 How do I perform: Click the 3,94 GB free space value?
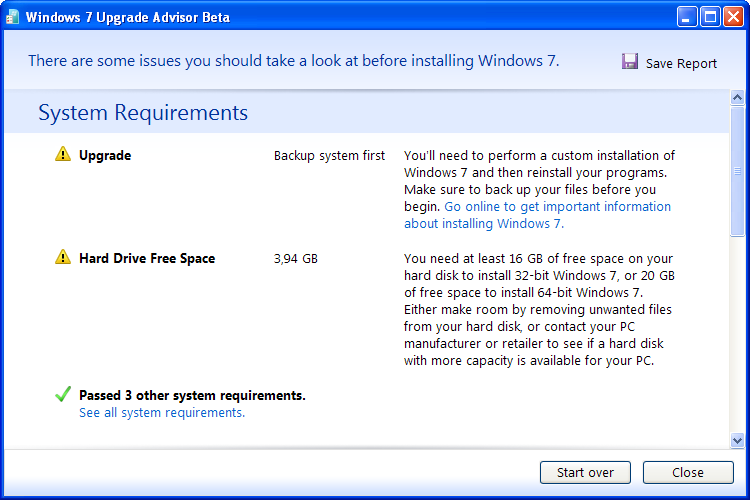296,259
